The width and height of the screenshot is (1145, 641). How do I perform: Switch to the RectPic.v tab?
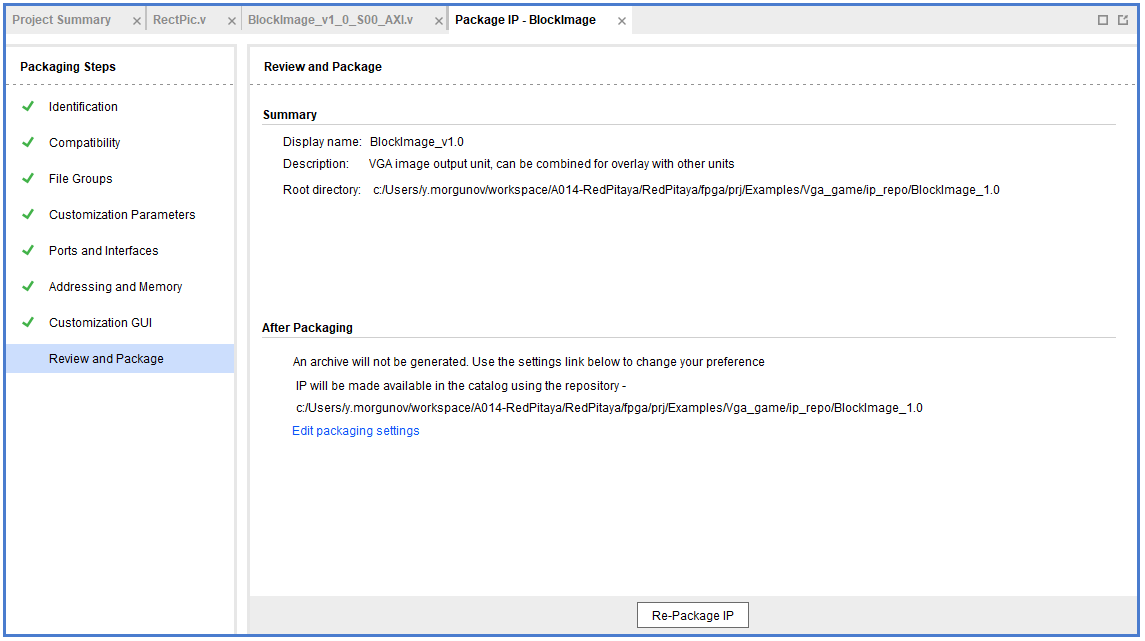(x=180, y=20)
